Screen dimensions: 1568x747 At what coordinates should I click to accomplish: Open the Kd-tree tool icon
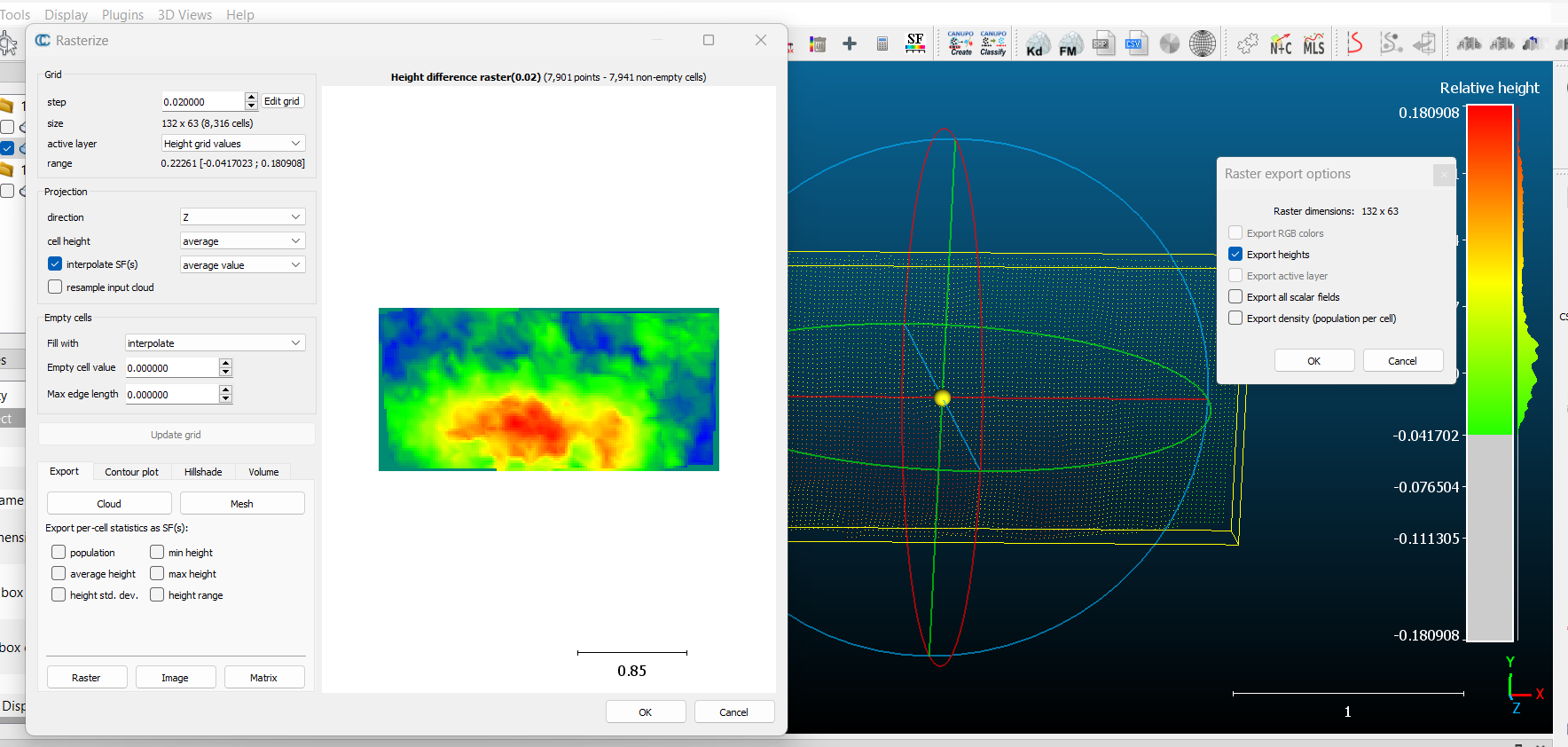1037,43
